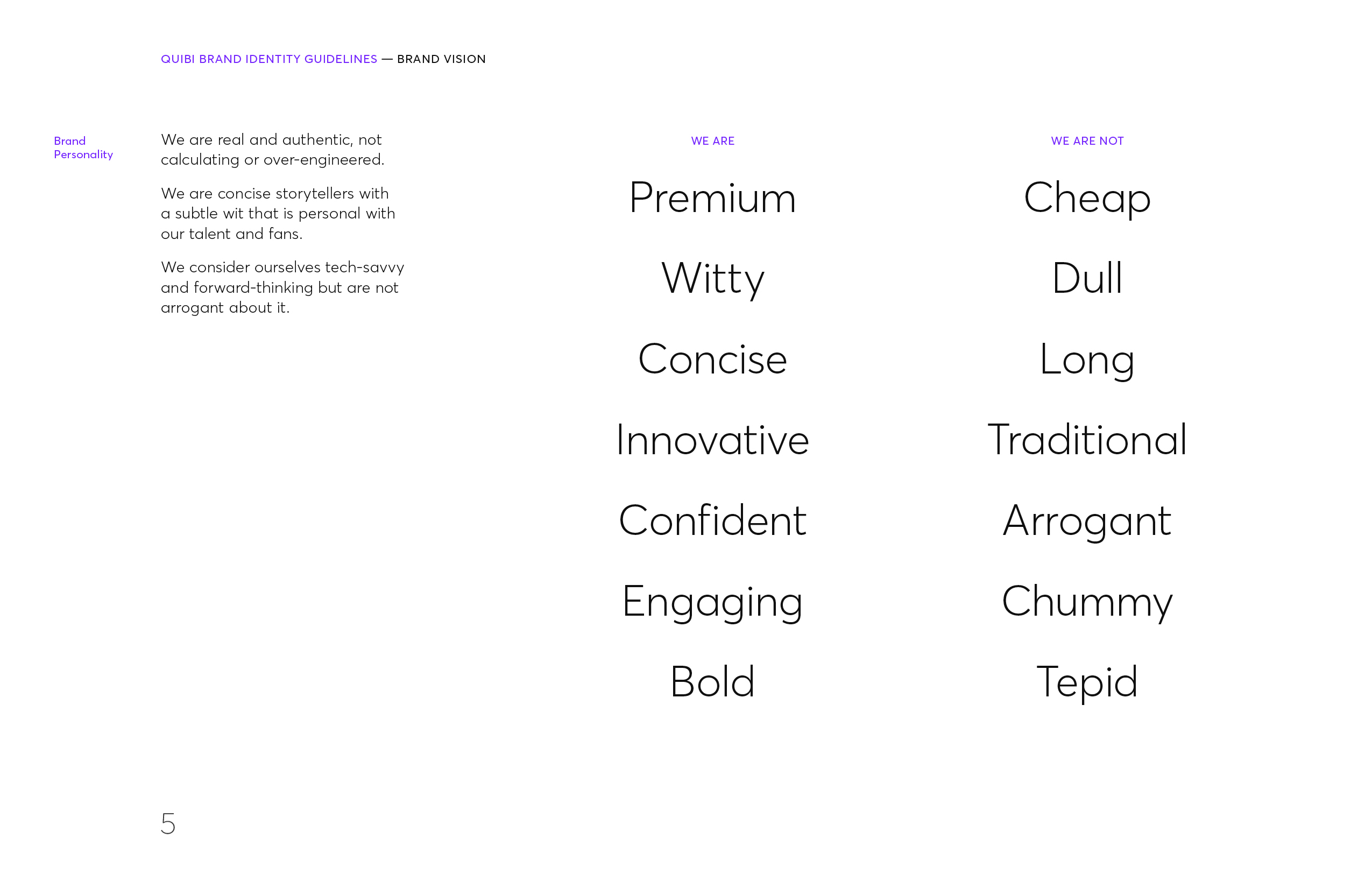Click the word Premium
Image resolution: width=1372 pixels, height=888 pixels.
[x=712, y=197]
